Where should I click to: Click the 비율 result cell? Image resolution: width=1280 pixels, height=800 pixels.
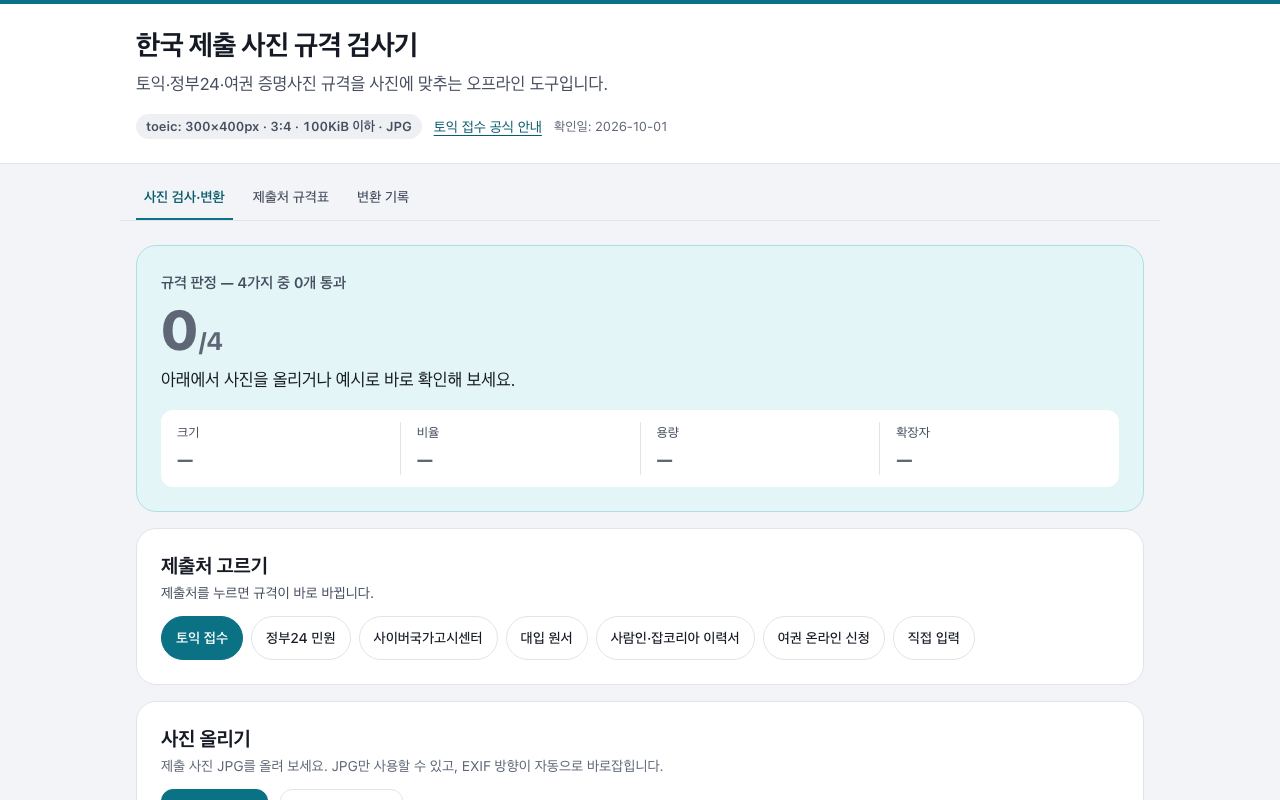(x=520, y=448)
